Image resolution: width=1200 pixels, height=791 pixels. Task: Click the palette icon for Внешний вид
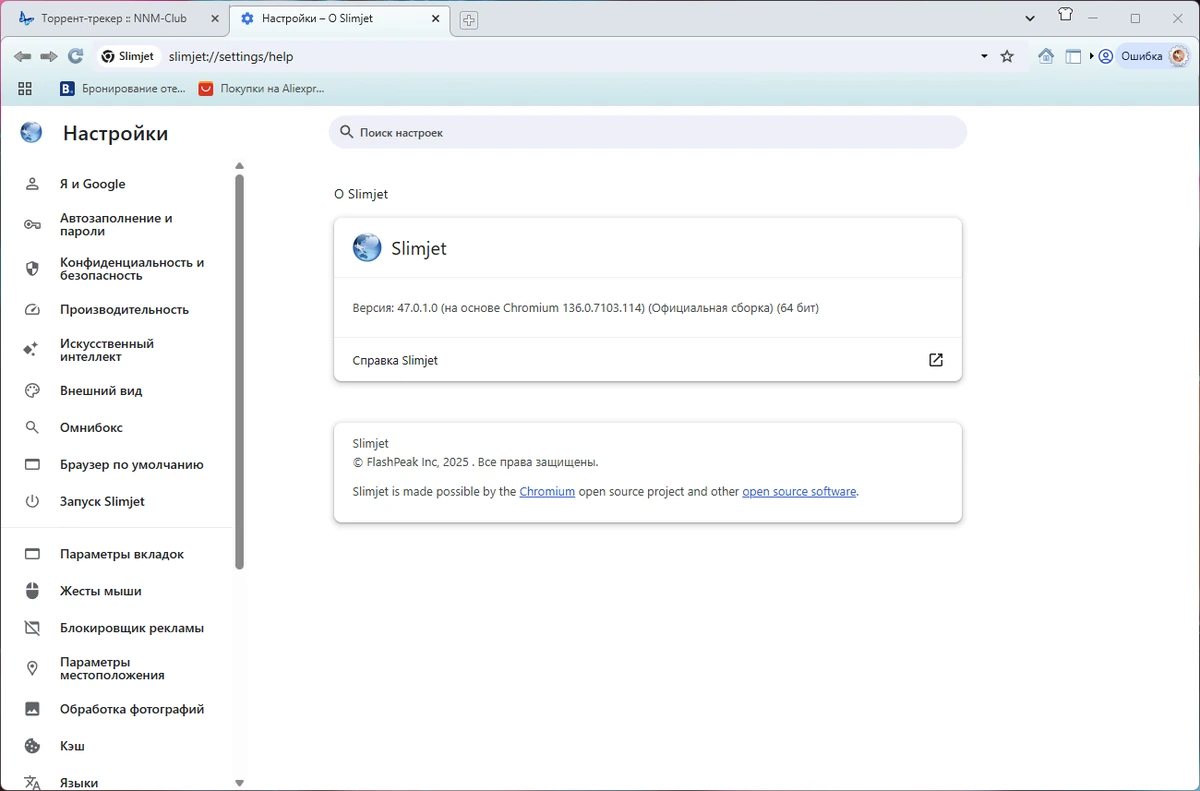point(32,391)
